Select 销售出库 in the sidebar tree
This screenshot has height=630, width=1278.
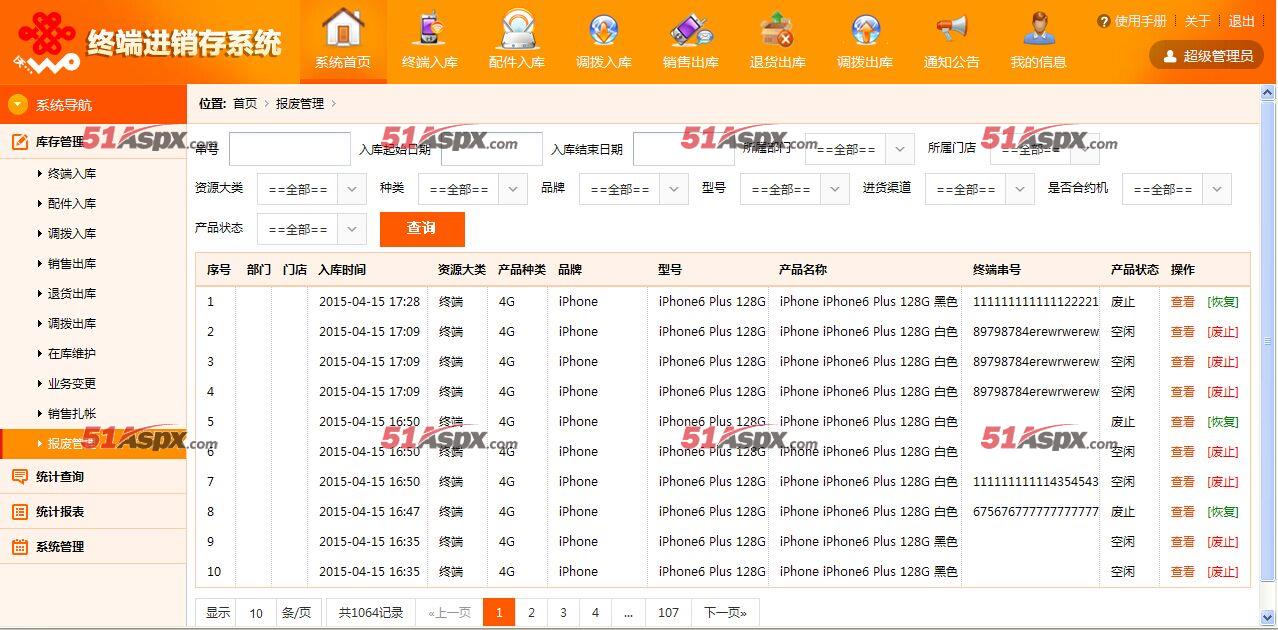click(x=72, y=264)
